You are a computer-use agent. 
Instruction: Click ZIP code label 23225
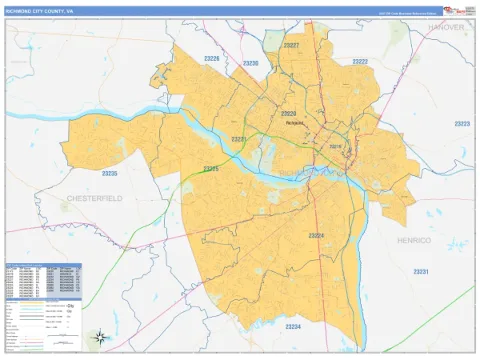pyautogui.click(x=211, y=169)
